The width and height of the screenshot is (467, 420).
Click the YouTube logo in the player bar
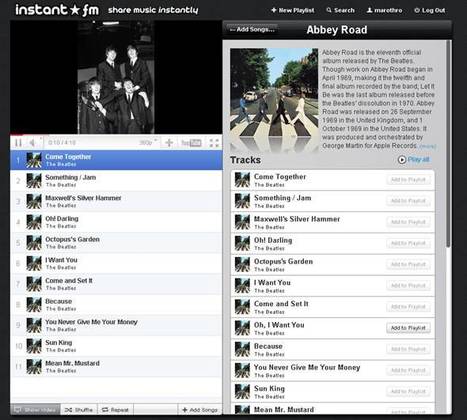191,143
